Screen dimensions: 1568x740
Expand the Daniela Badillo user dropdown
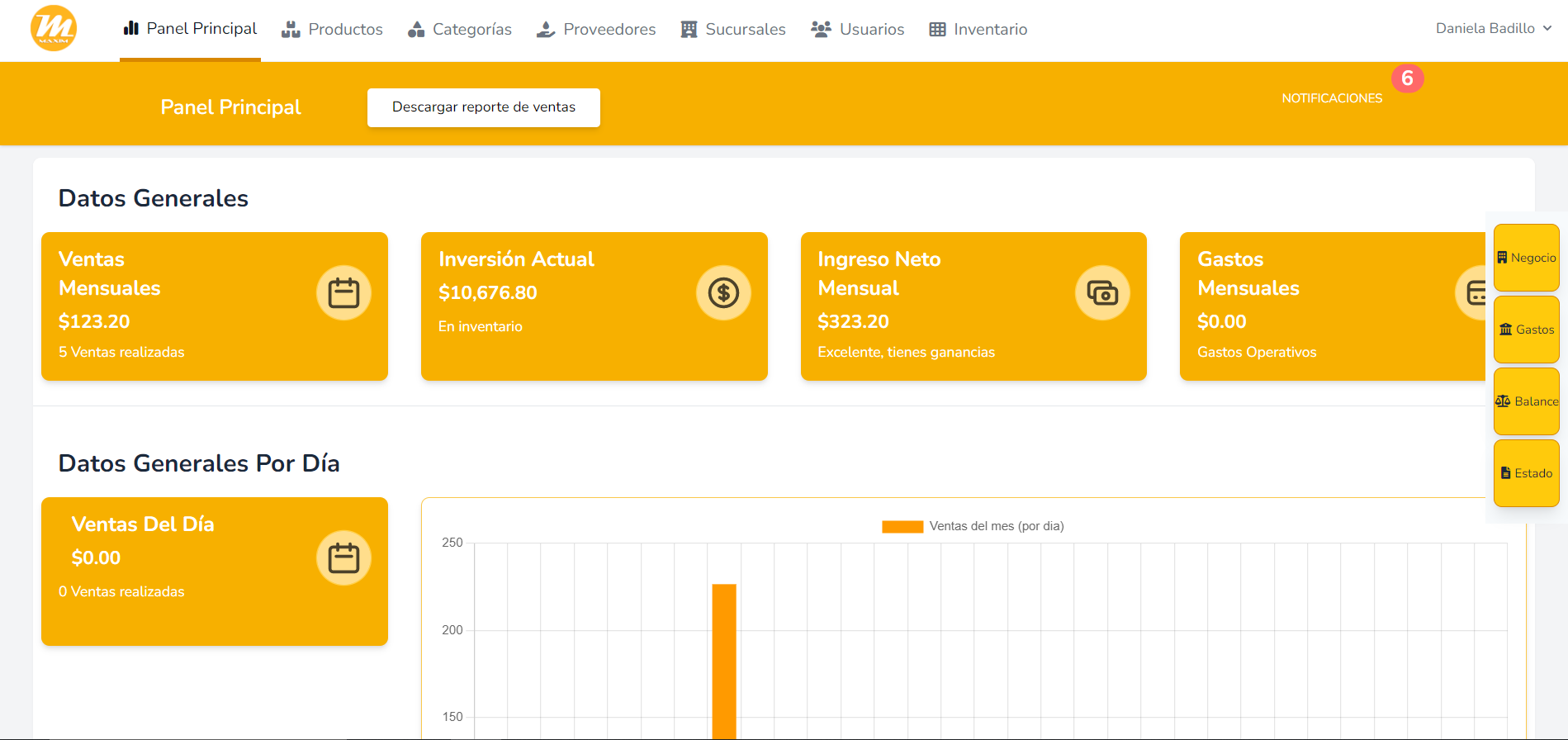pos(1494,28)
